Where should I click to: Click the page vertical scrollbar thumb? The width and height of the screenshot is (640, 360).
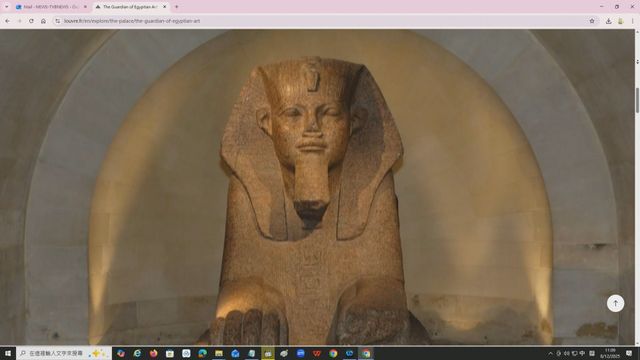[637, 100]
